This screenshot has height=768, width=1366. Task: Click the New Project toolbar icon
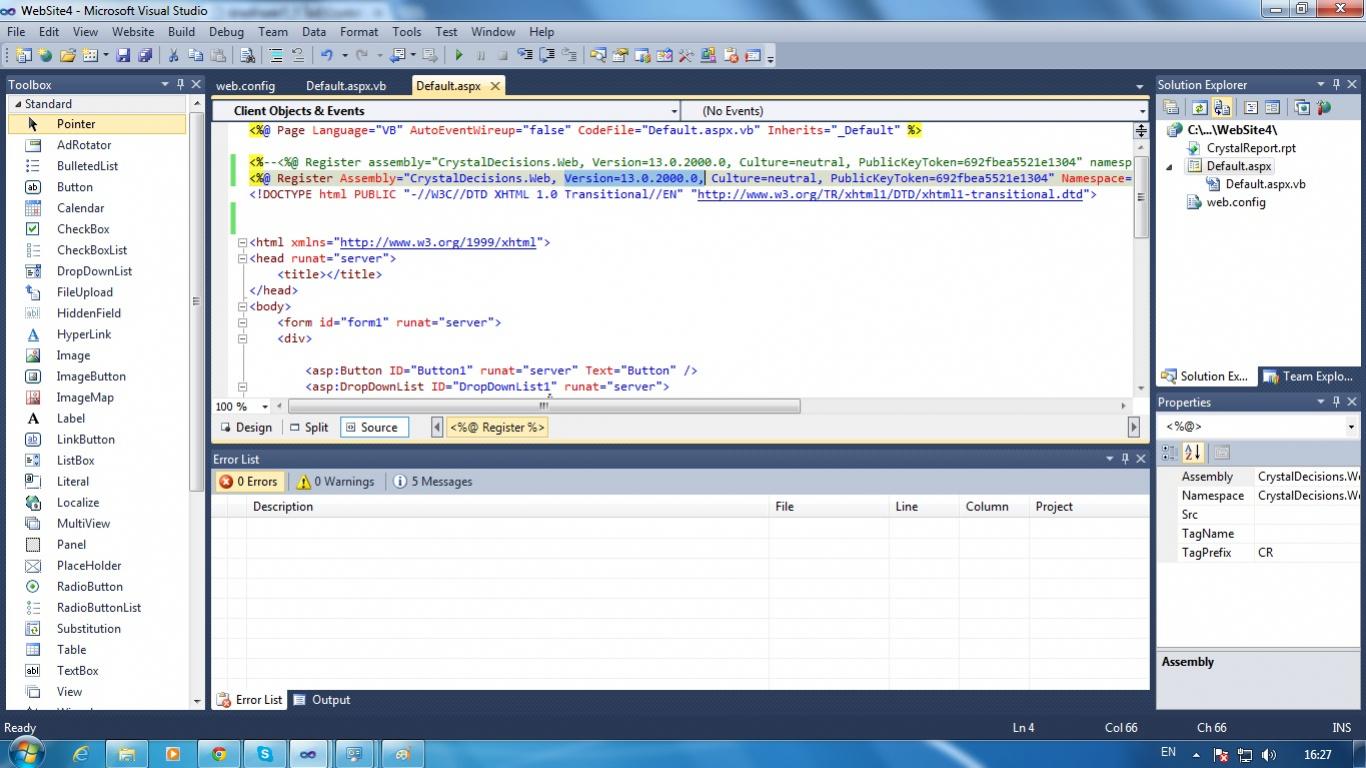point(24,55)
